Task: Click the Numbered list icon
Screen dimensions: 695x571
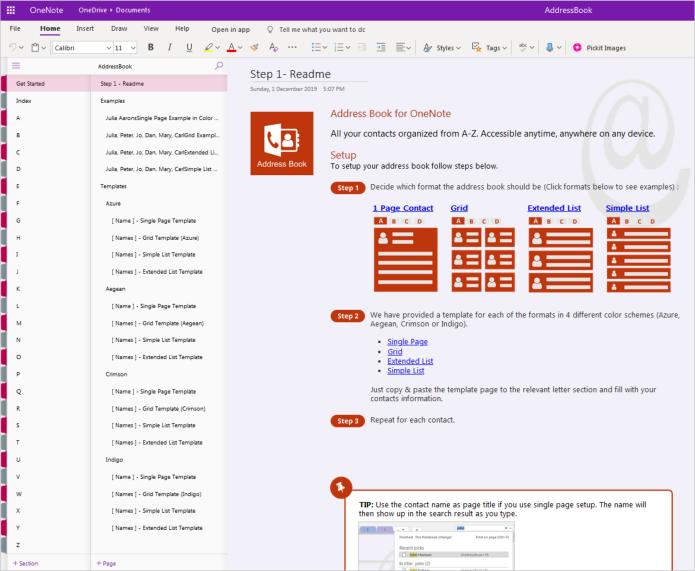Action: (x=339, y=47)
